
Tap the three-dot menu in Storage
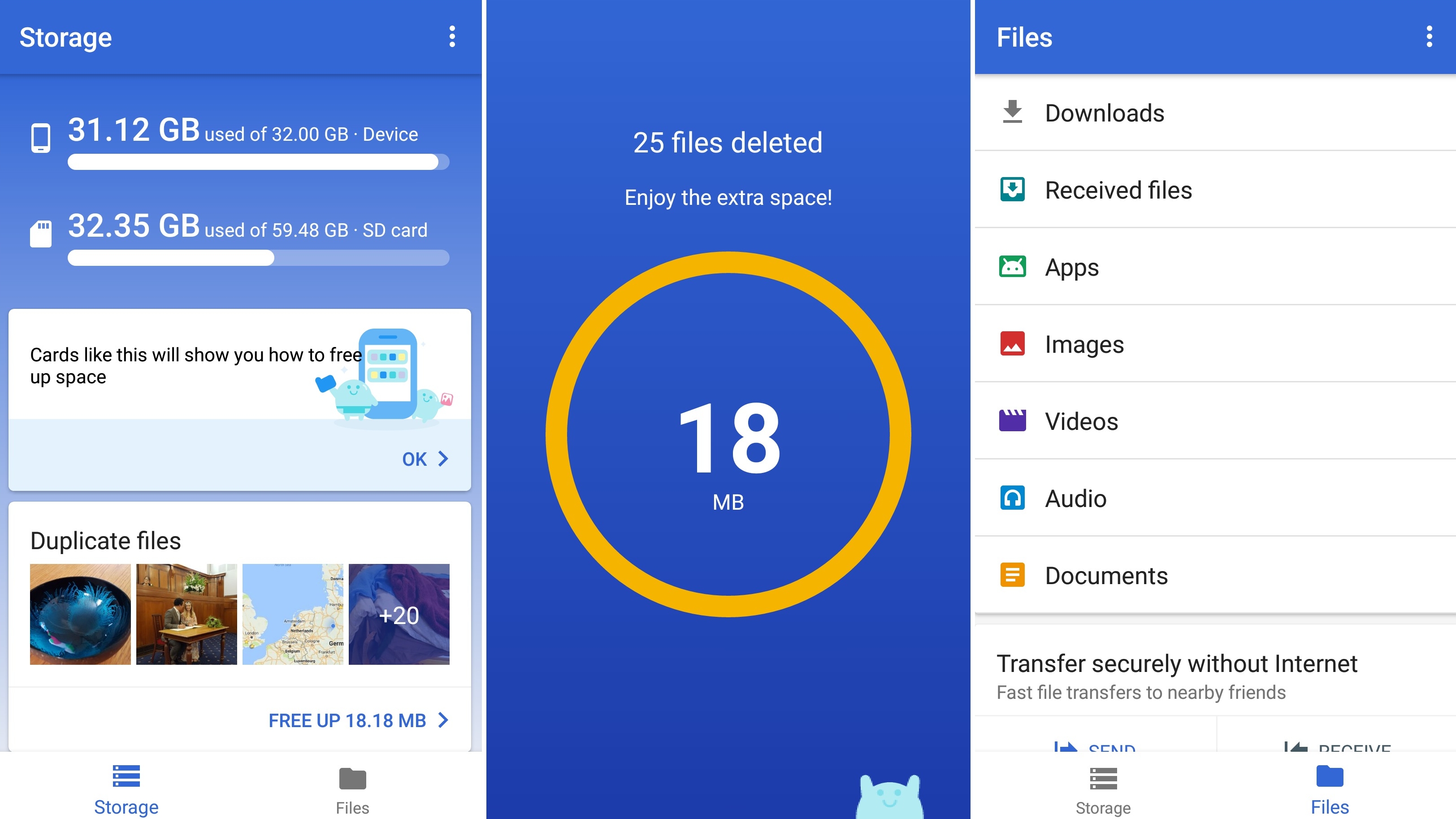click(451, 37)
